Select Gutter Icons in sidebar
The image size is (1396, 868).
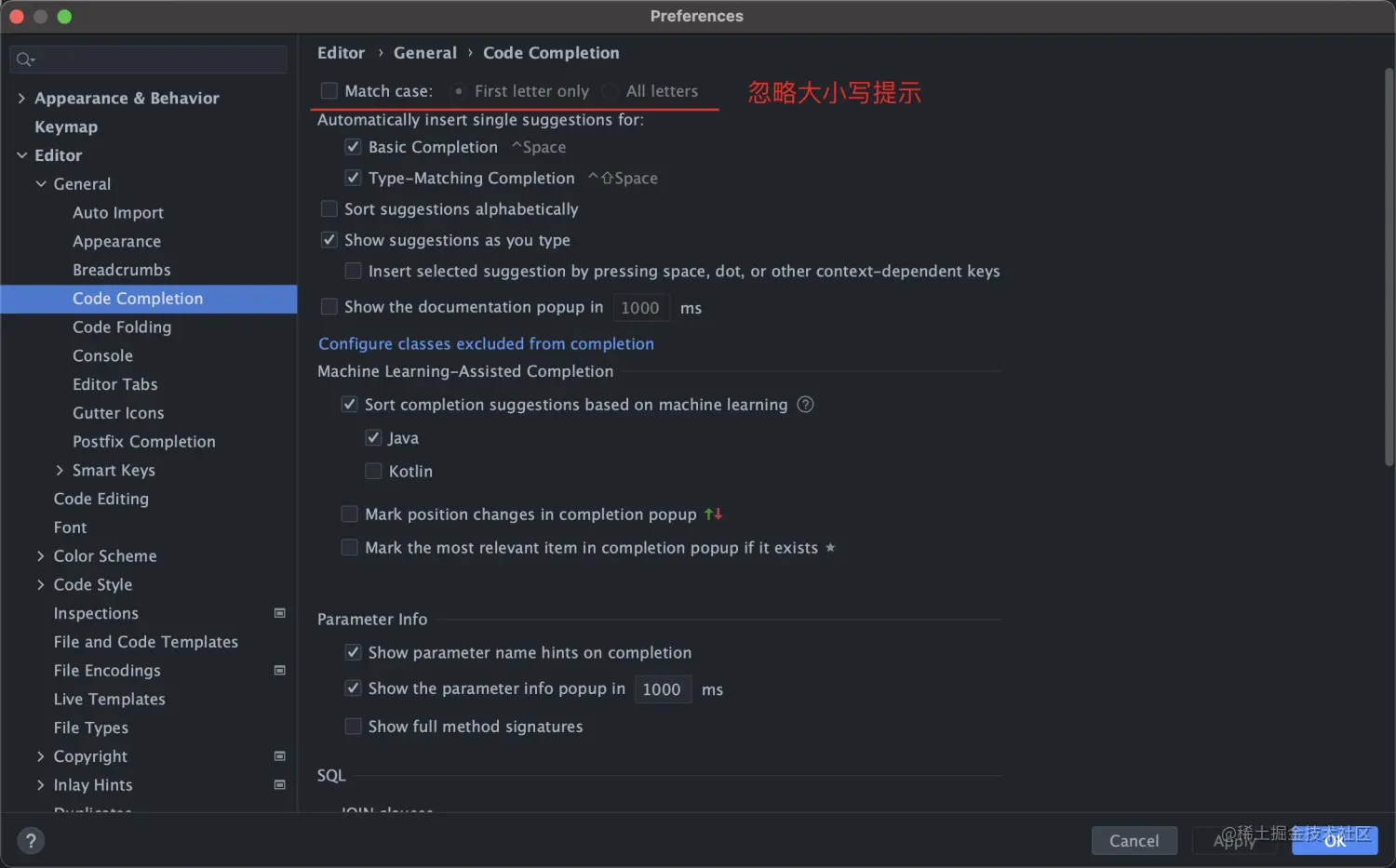click(x=118, y=413)
